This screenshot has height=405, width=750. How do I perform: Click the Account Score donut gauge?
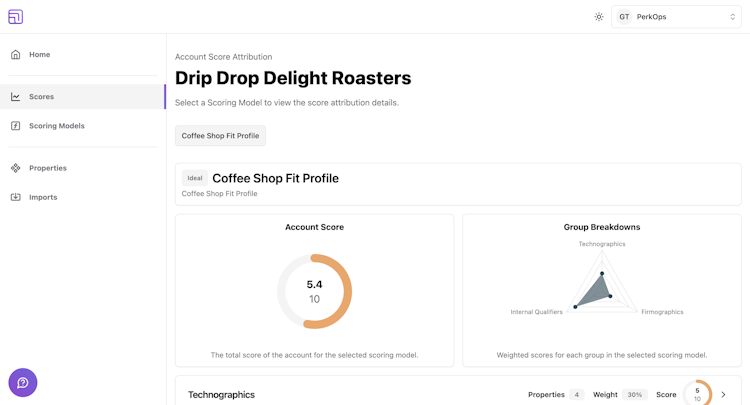pos(314,291)
